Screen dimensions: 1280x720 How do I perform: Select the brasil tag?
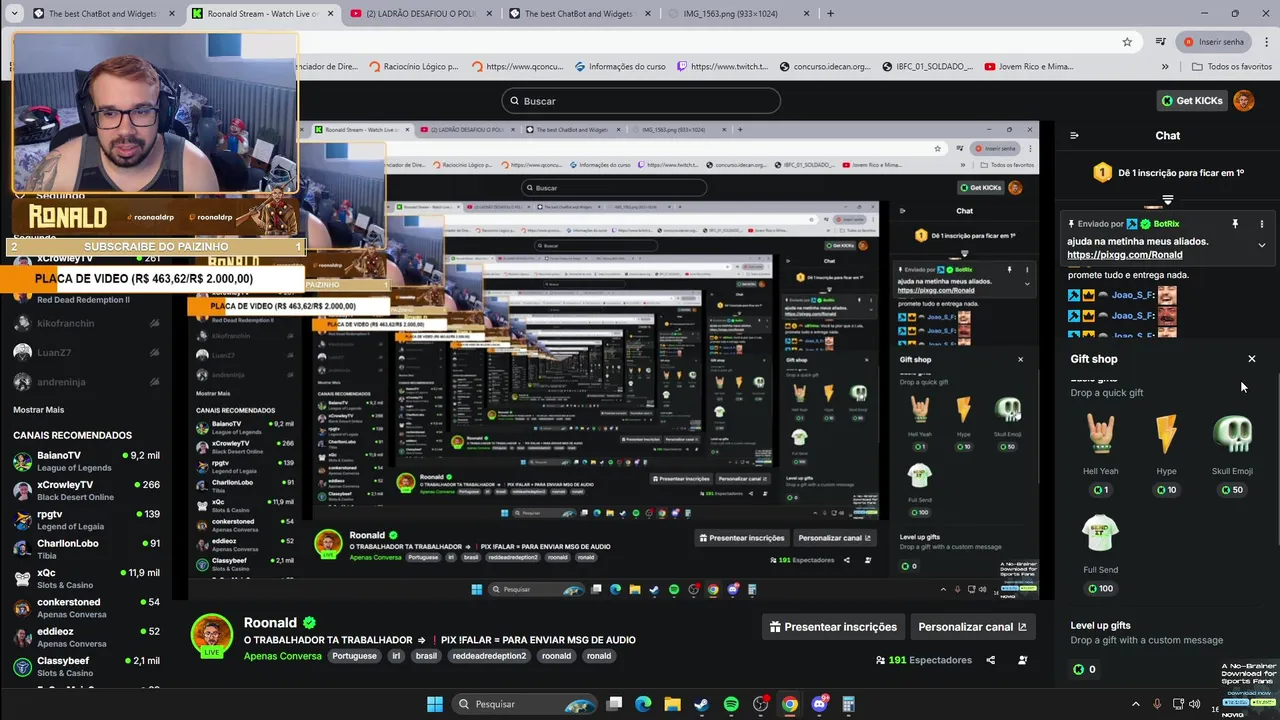(426, 656)
